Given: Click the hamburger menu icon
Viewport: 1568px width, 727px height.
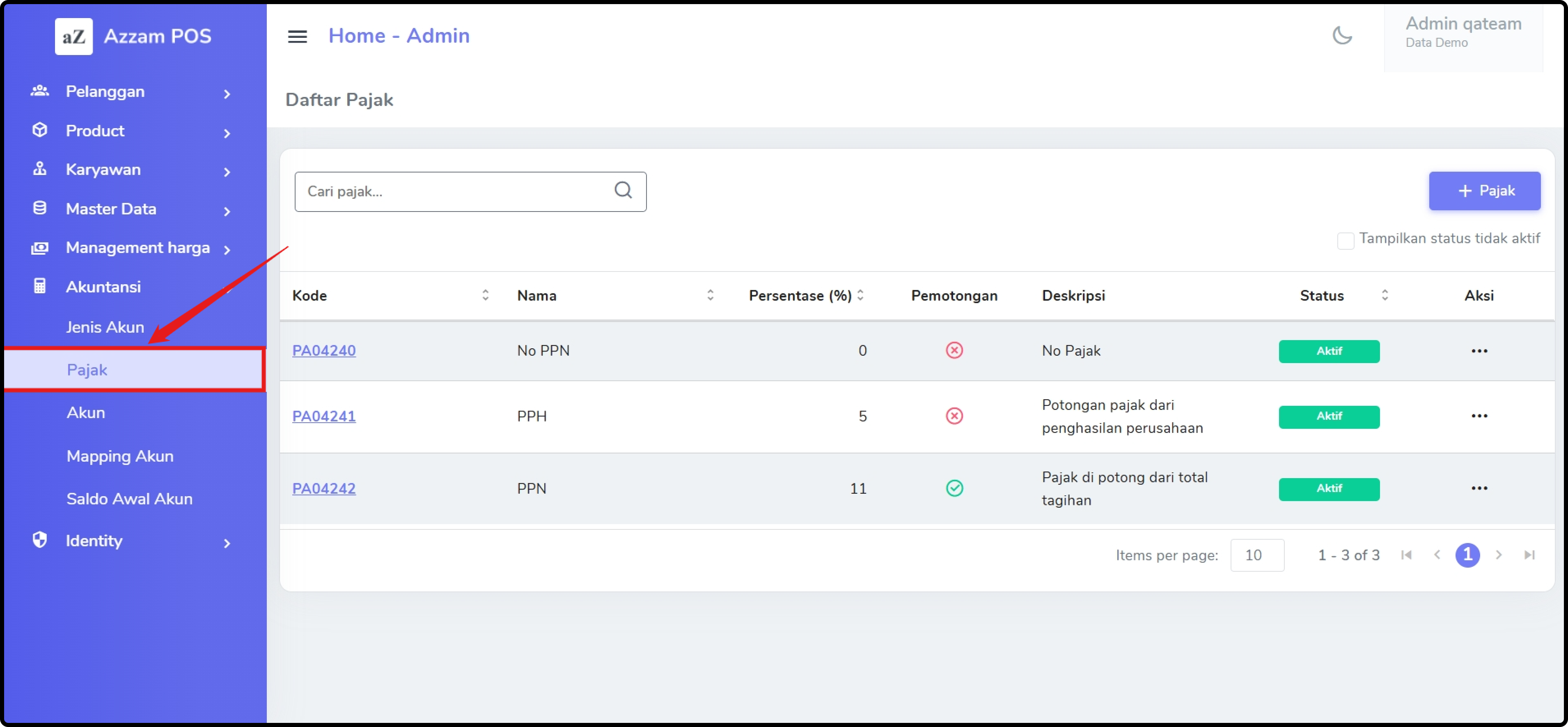Looking at the screenshot, I should pos(297,37).
